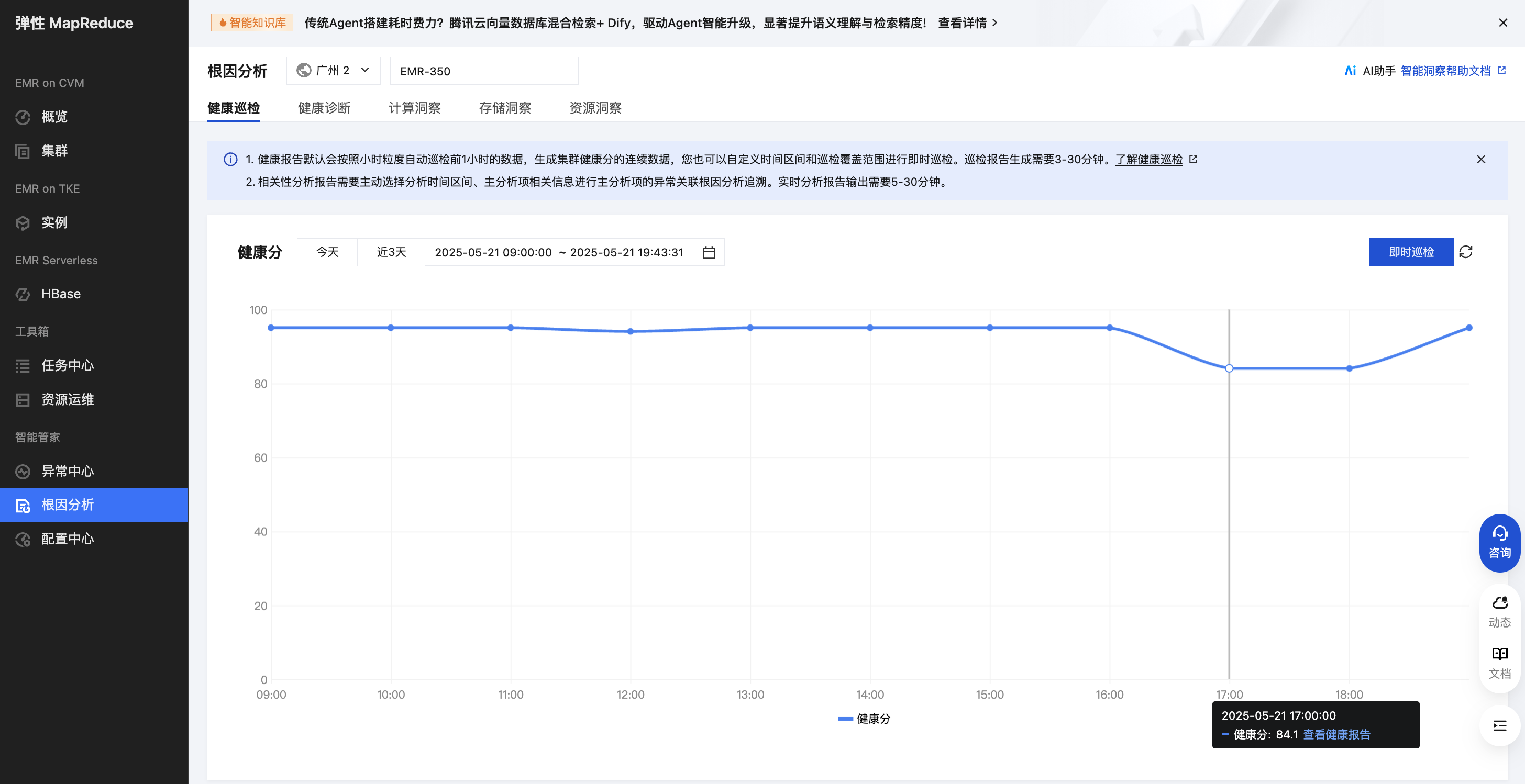Screen dimensions: 1525x784
Task: Click the 18:00 data point on chart
Action: pos(1349,368)
